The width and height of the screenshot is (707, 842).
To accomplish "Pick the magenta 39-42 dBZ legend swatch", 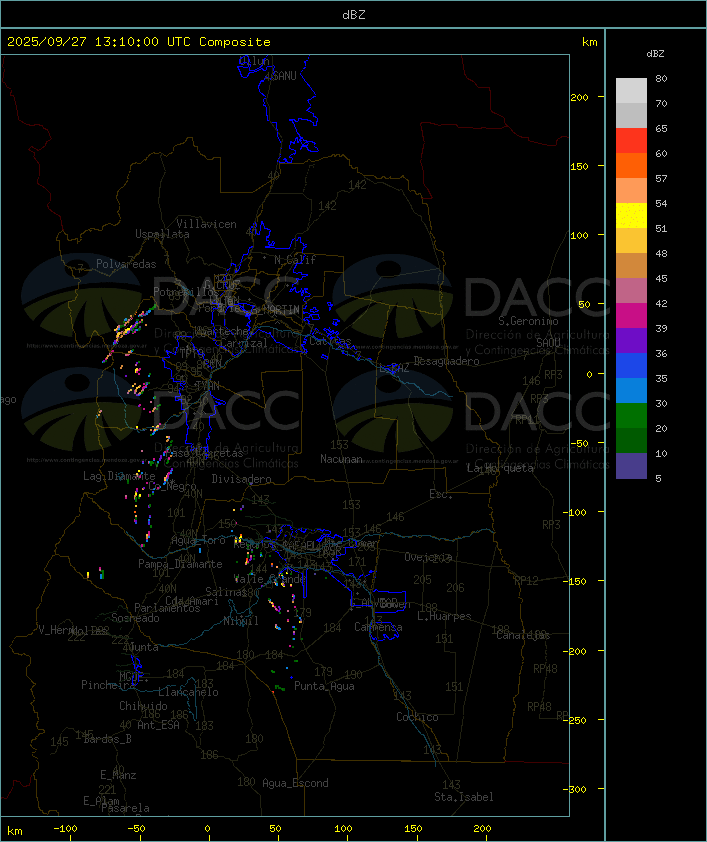I will [631, 316].
